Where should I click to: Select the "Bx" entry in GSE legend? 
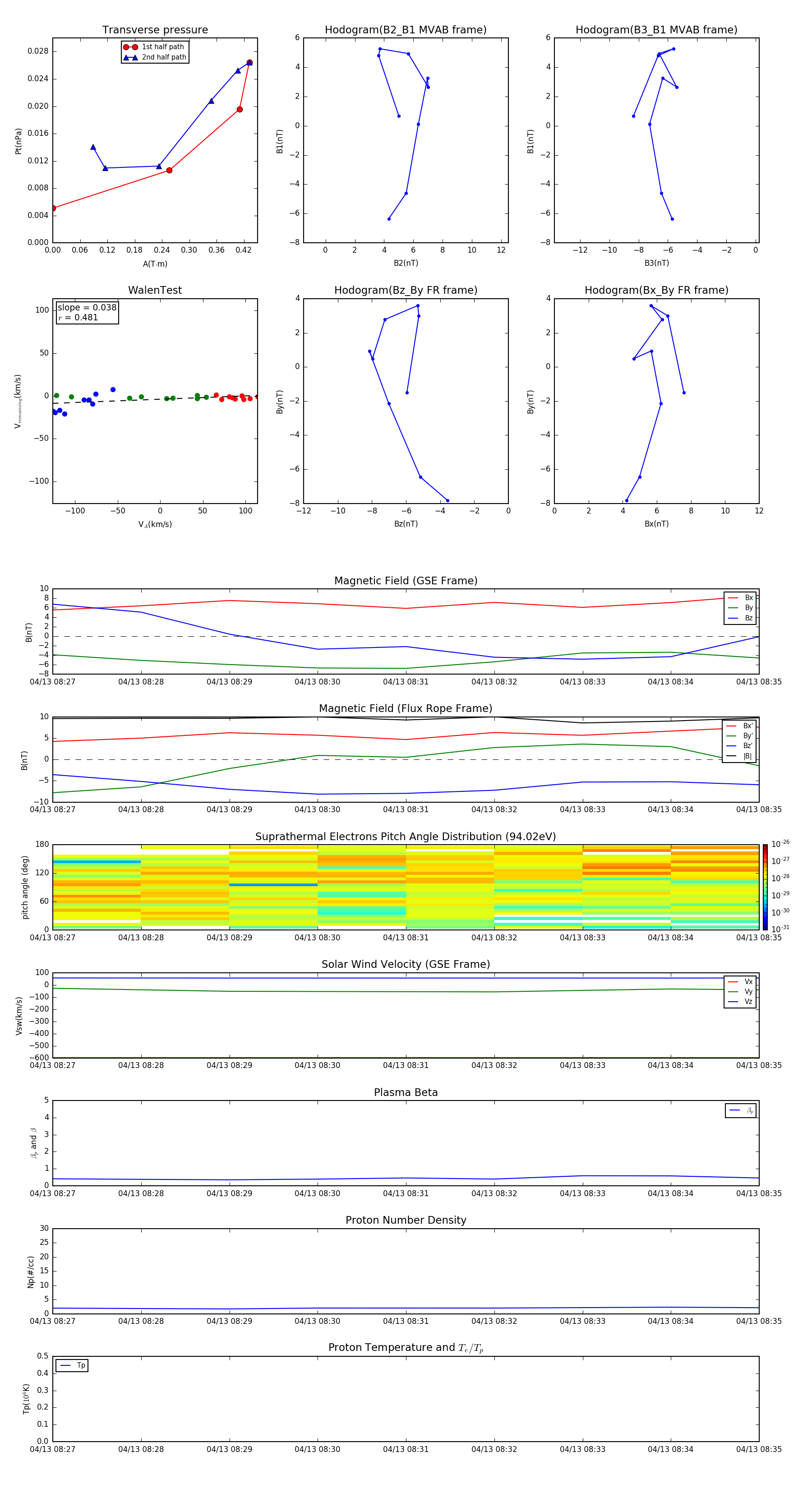tap(740, 598)
